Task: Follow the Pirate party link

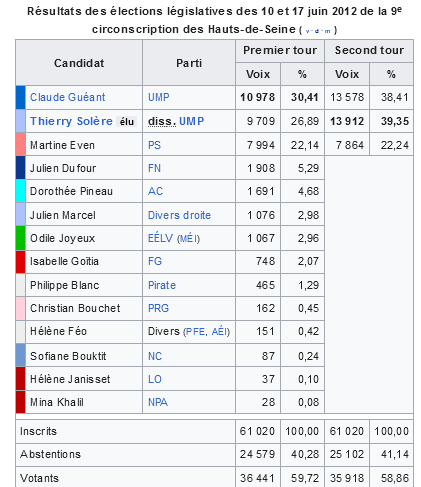Action: tap(162, 285)
